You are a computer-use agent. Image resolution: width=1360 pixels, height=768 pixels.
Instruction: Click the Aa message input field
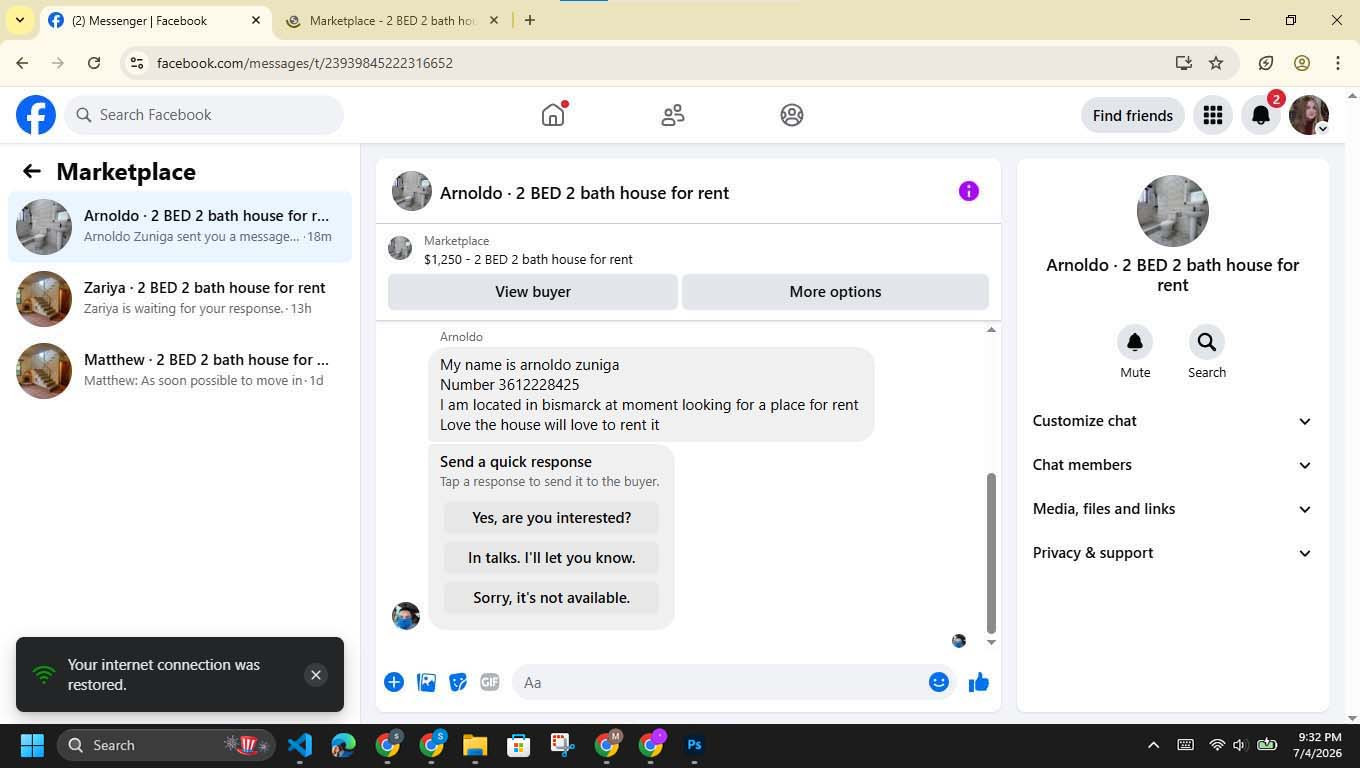click(720, 682)
